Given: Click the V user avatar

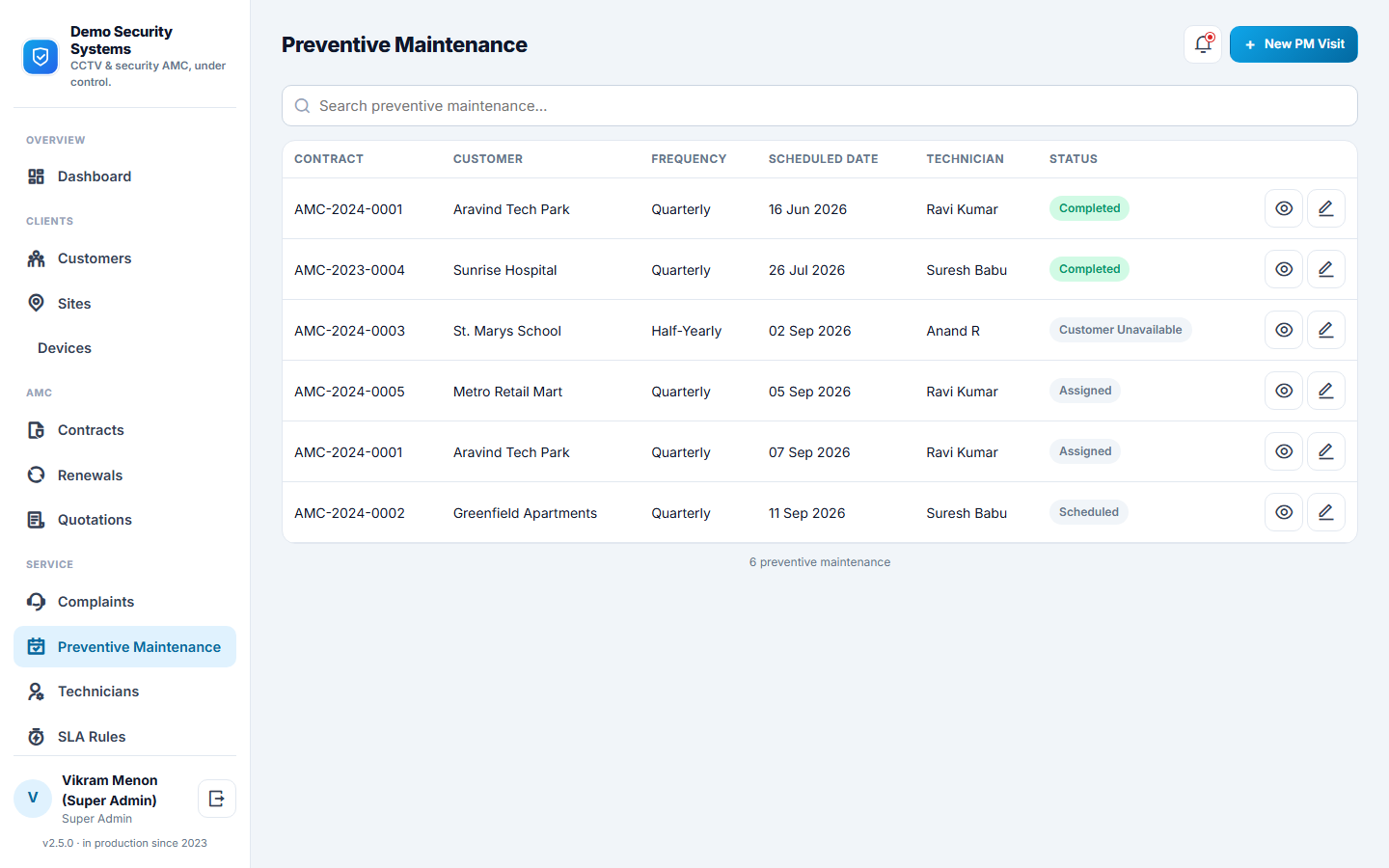Looking at the screenshot, I should (33, 799).
